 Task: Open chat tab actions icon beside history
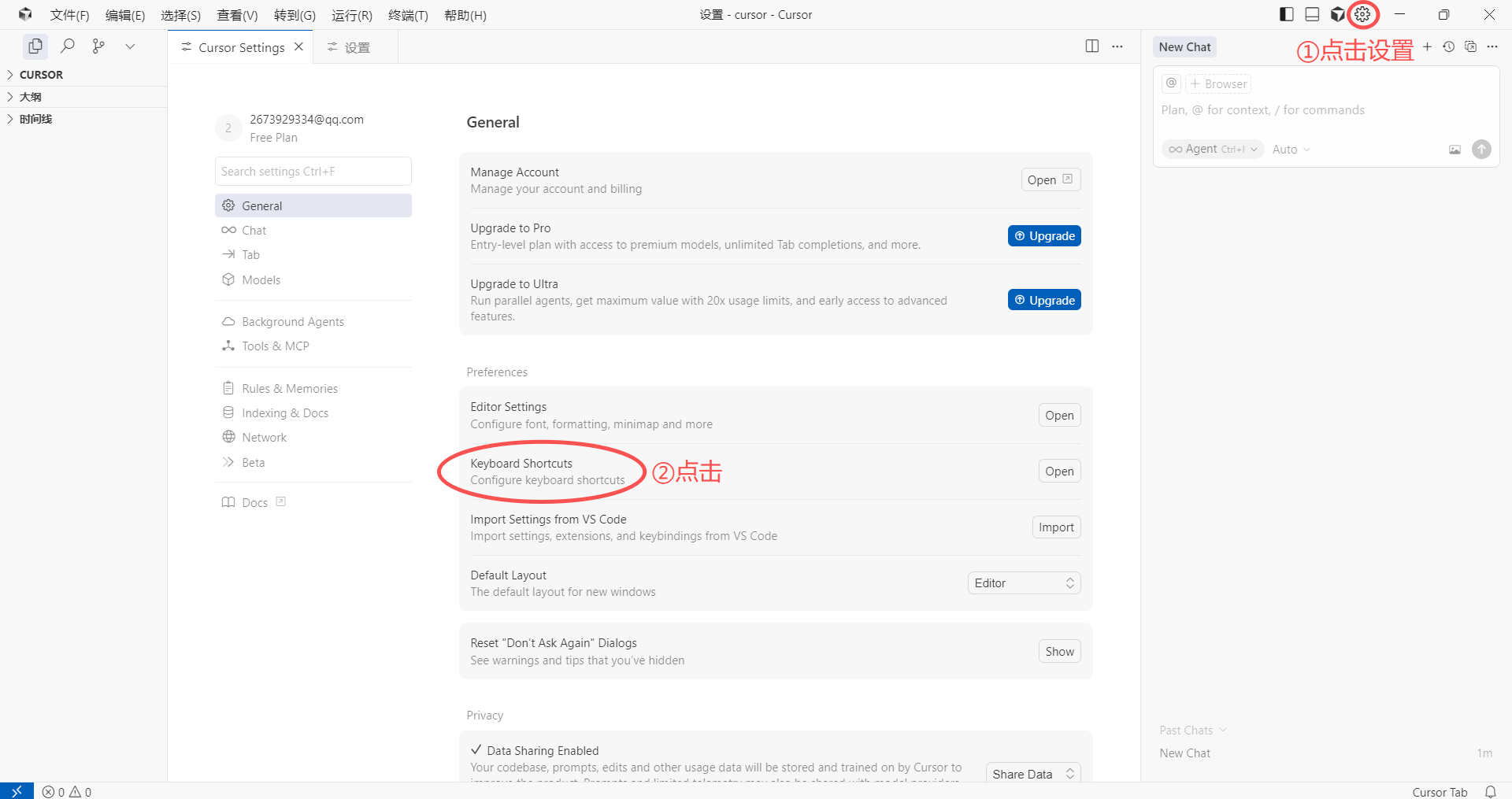(1470, 46)
